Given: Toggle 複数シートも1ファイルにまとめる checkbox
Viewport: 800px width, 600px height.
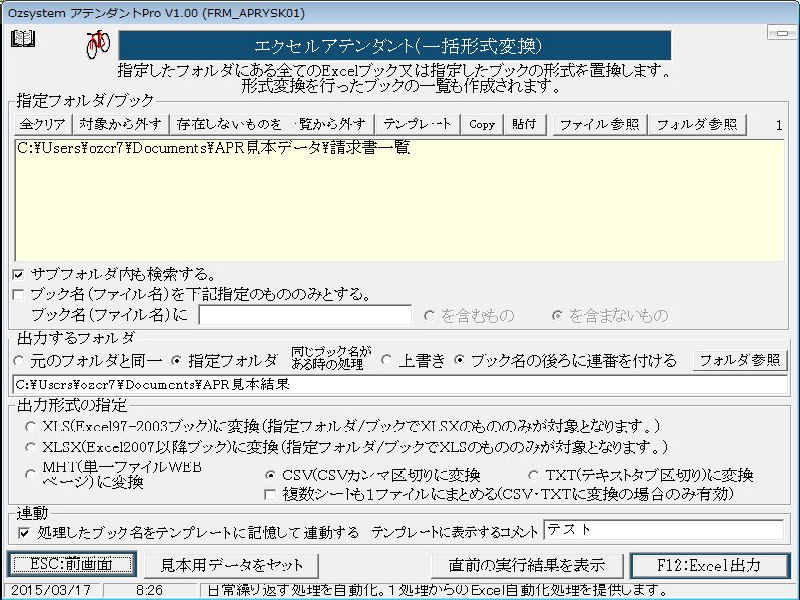Looking at the screenshot, I should click(x=269, y=493).
